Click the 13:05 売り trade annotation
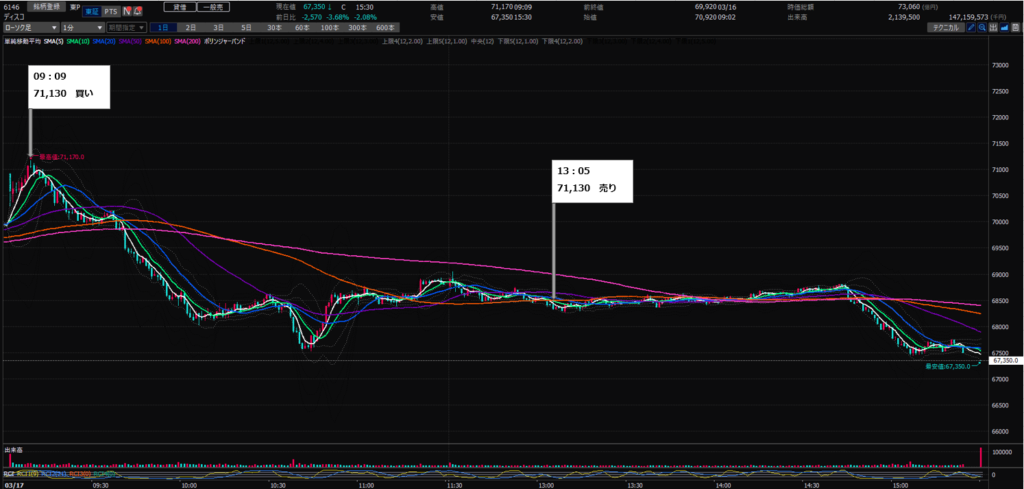Image resolution: width=1024 pixels, height=489 pixels. pos(593,180)
